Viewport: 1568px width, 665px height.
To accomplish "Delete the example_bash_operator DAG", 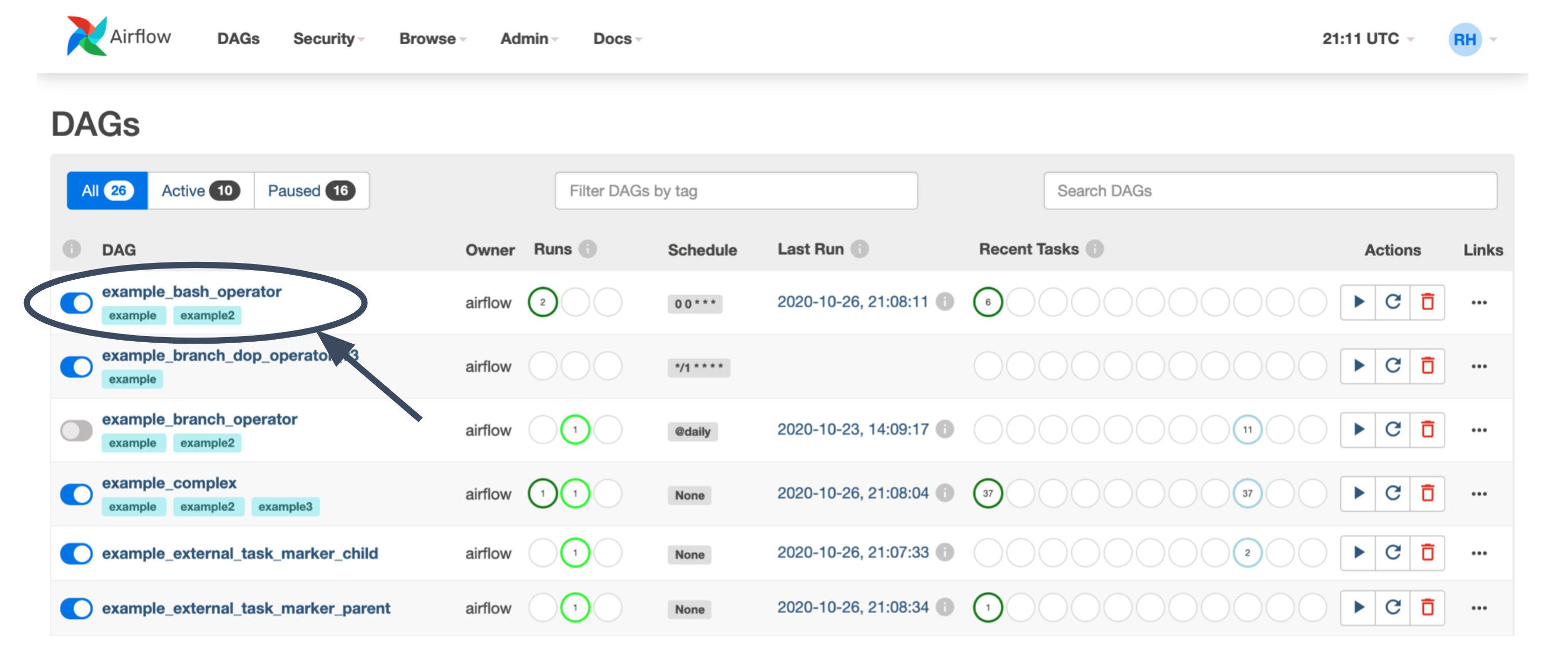I will (1427, 302).
